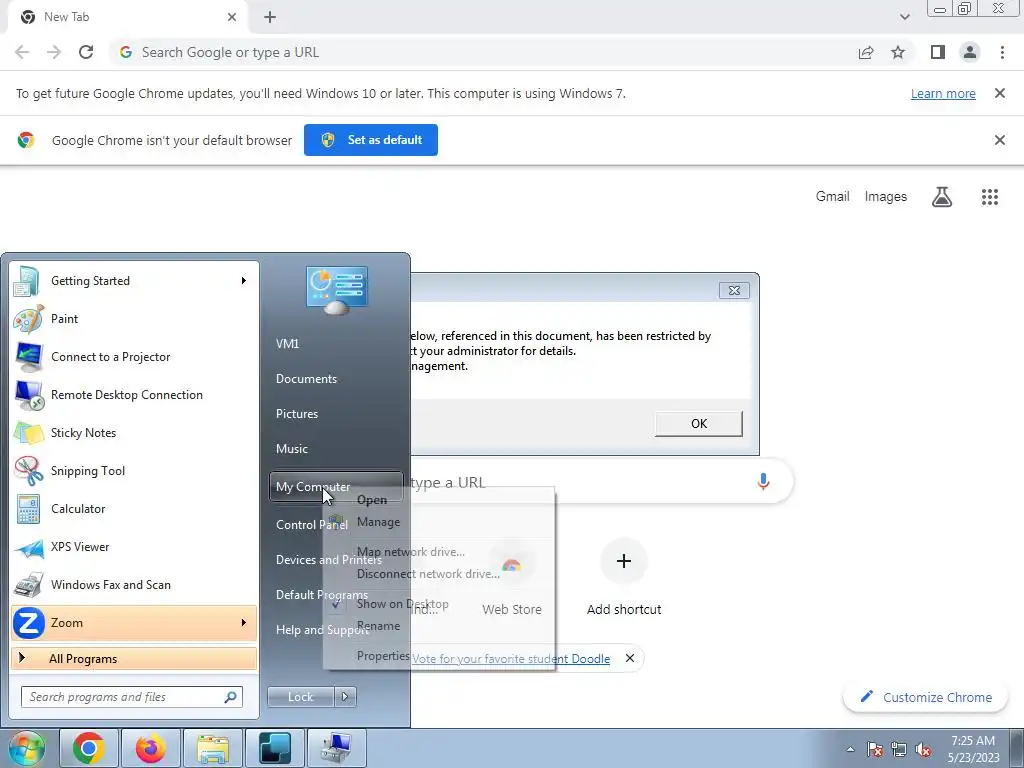This screenshot has height=768, width=1024.
Task: Open a new tab with plus button
Action: coord(270,17)
